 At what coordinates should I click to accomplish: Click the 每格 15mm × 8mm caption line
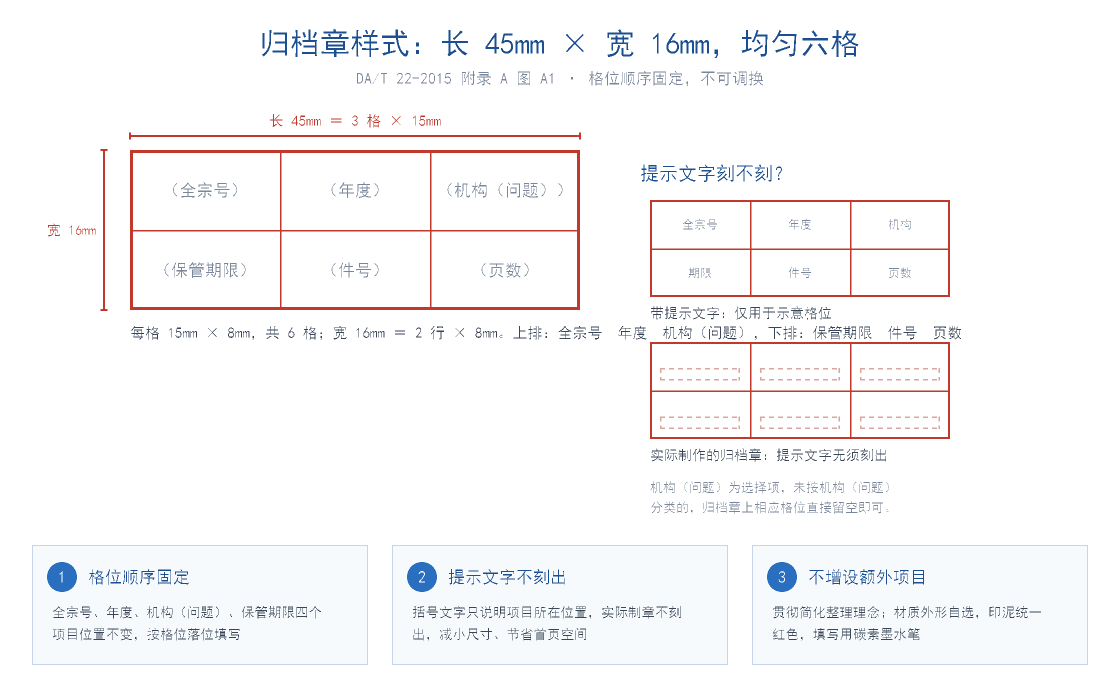click(546, 333)
